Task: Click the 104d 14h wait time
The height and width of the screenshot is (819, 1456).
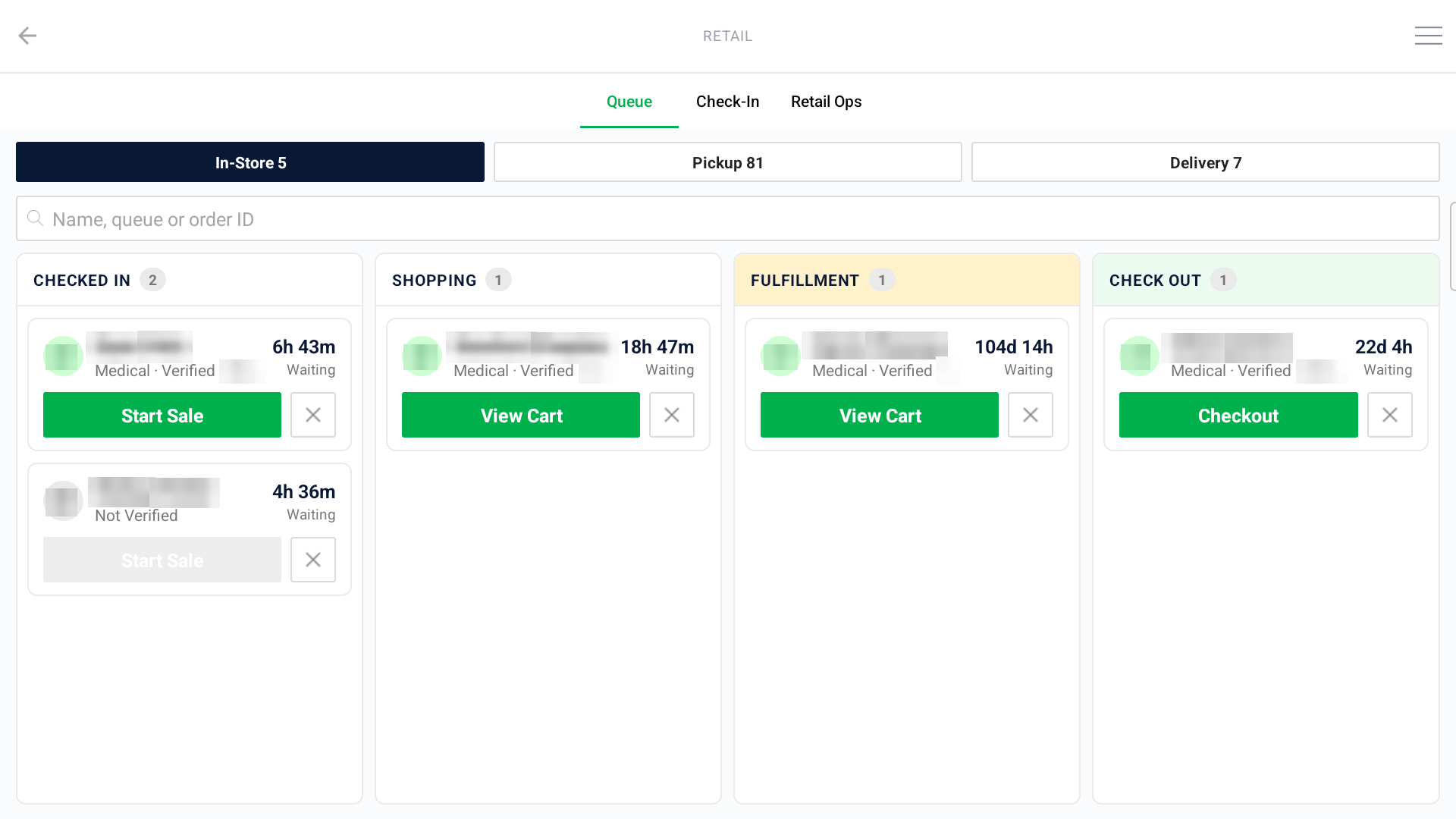Action: tap(1014, 347)
